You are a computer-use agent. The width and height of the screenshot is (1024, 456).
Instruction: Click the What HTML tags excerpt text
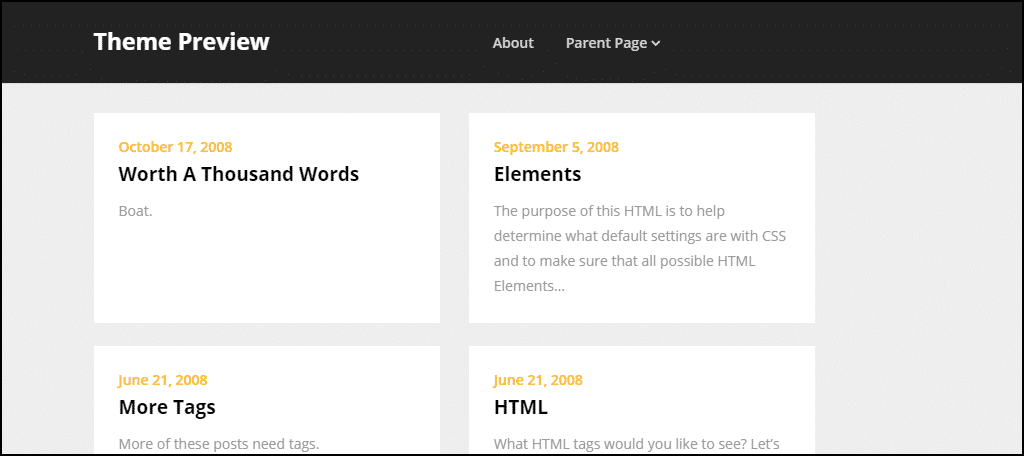click(637, 444)
